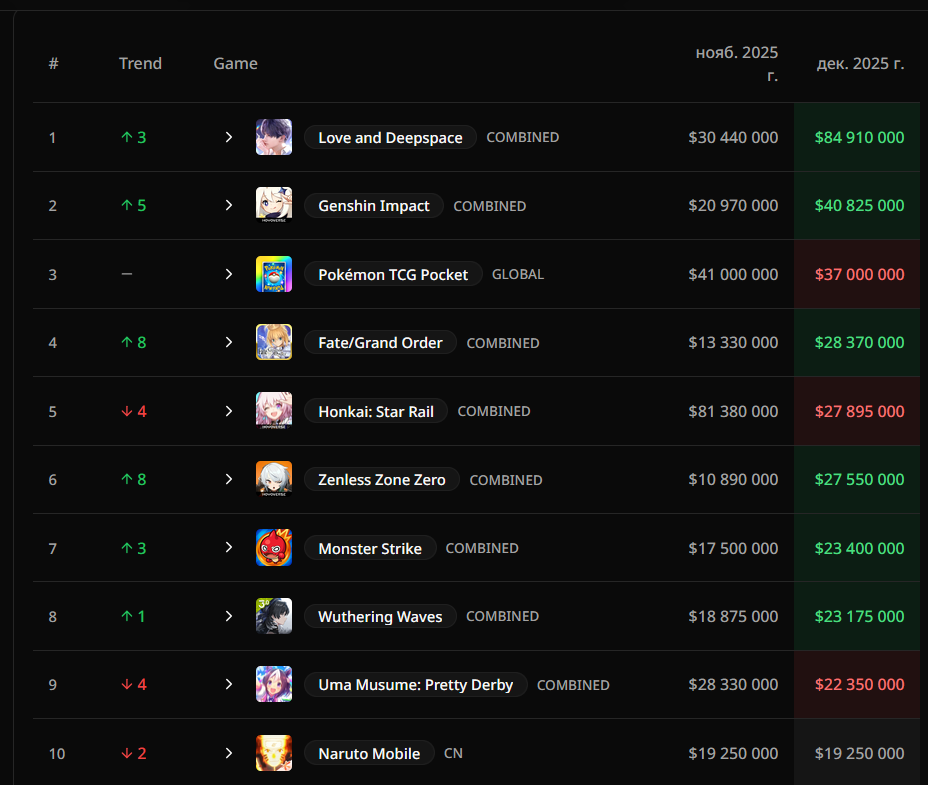Click the $13 330 000 November value
The width and height of the screenshot is (928, 785).
tap(733, 342)
